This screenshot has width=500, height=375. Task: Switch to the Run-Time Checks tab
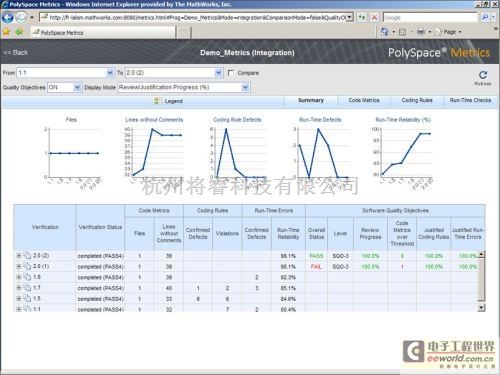pyautogui.click(x=470, y=100)
